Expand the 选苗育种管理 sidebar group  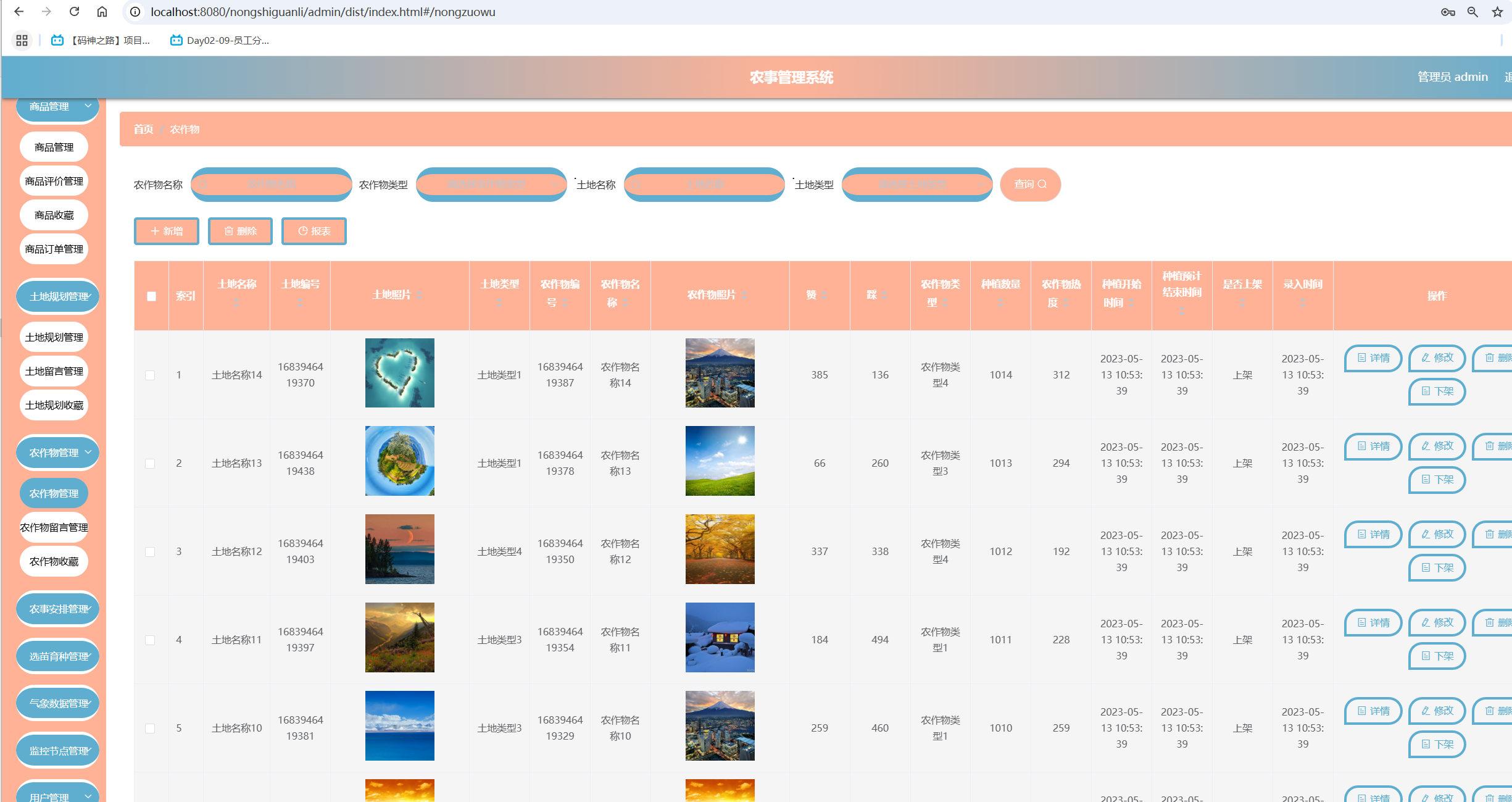(x=57, y=656)
